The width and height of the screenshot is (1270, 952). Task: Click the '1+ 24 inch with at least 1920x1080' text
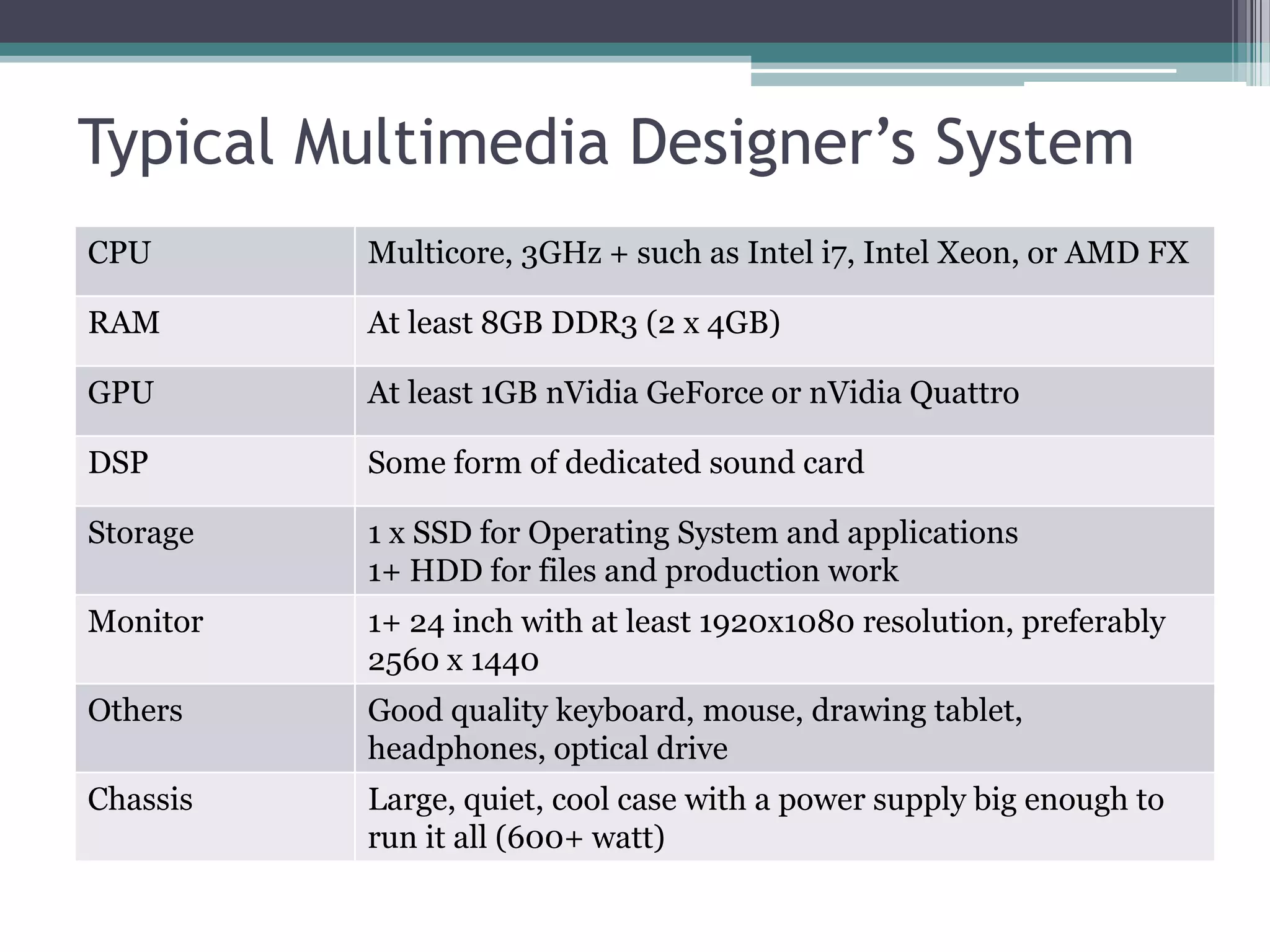[x=766, y=622]
